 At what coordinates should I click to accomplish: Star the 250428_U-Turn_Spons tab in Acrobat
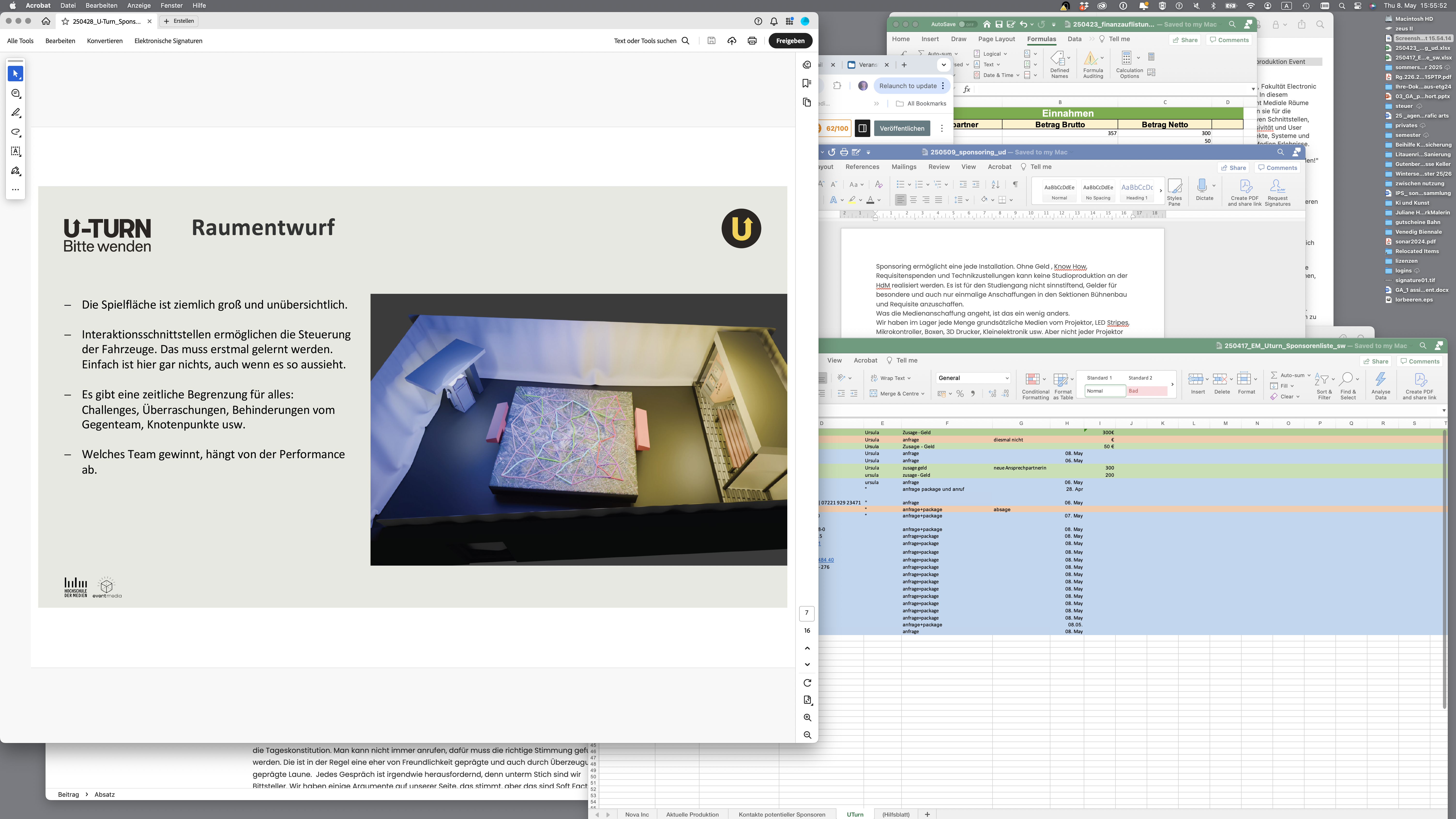point(66,22)
